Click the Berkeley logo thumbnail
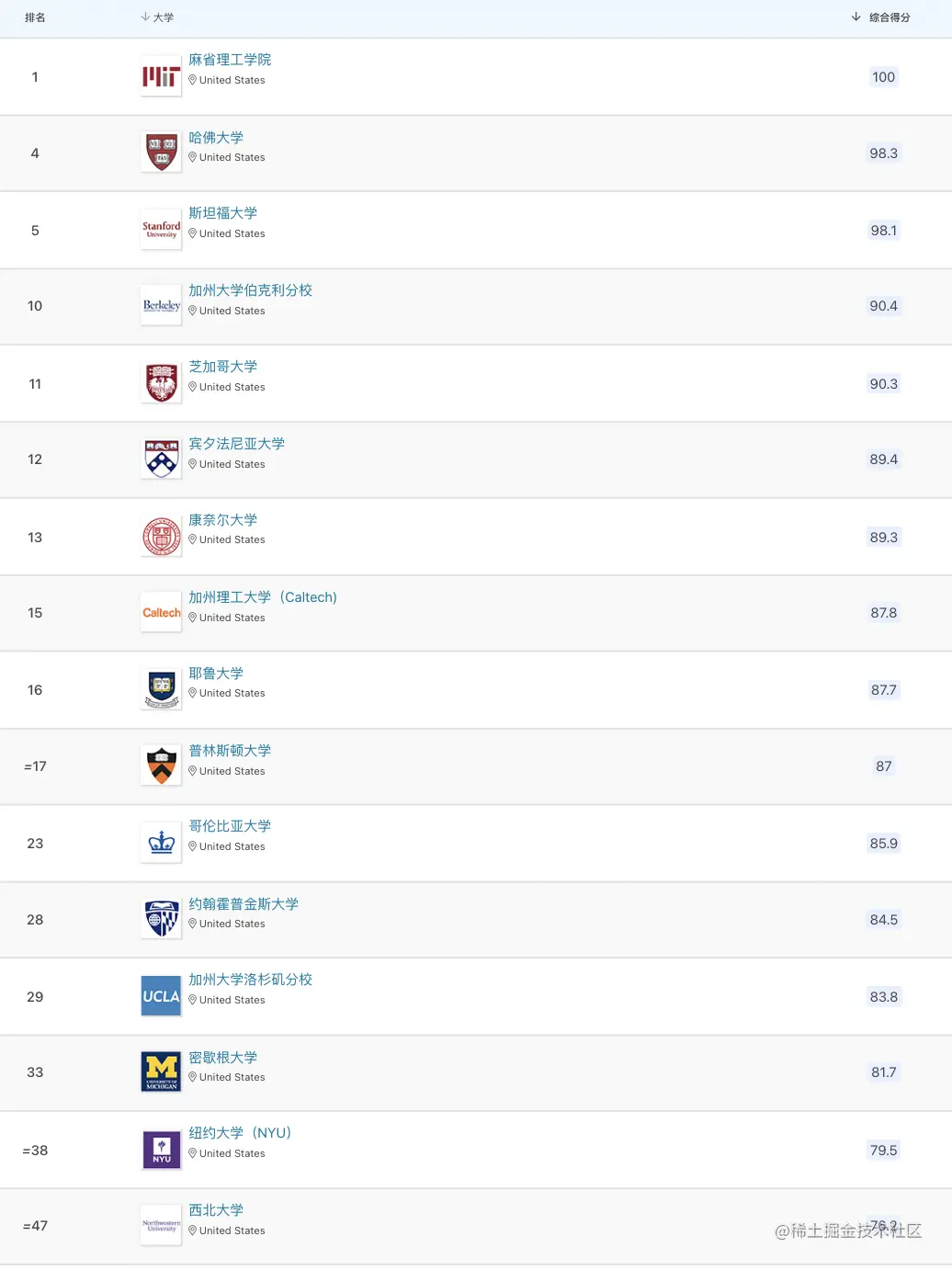Viewport: 952px width, 1270px height. coord(161,306)
